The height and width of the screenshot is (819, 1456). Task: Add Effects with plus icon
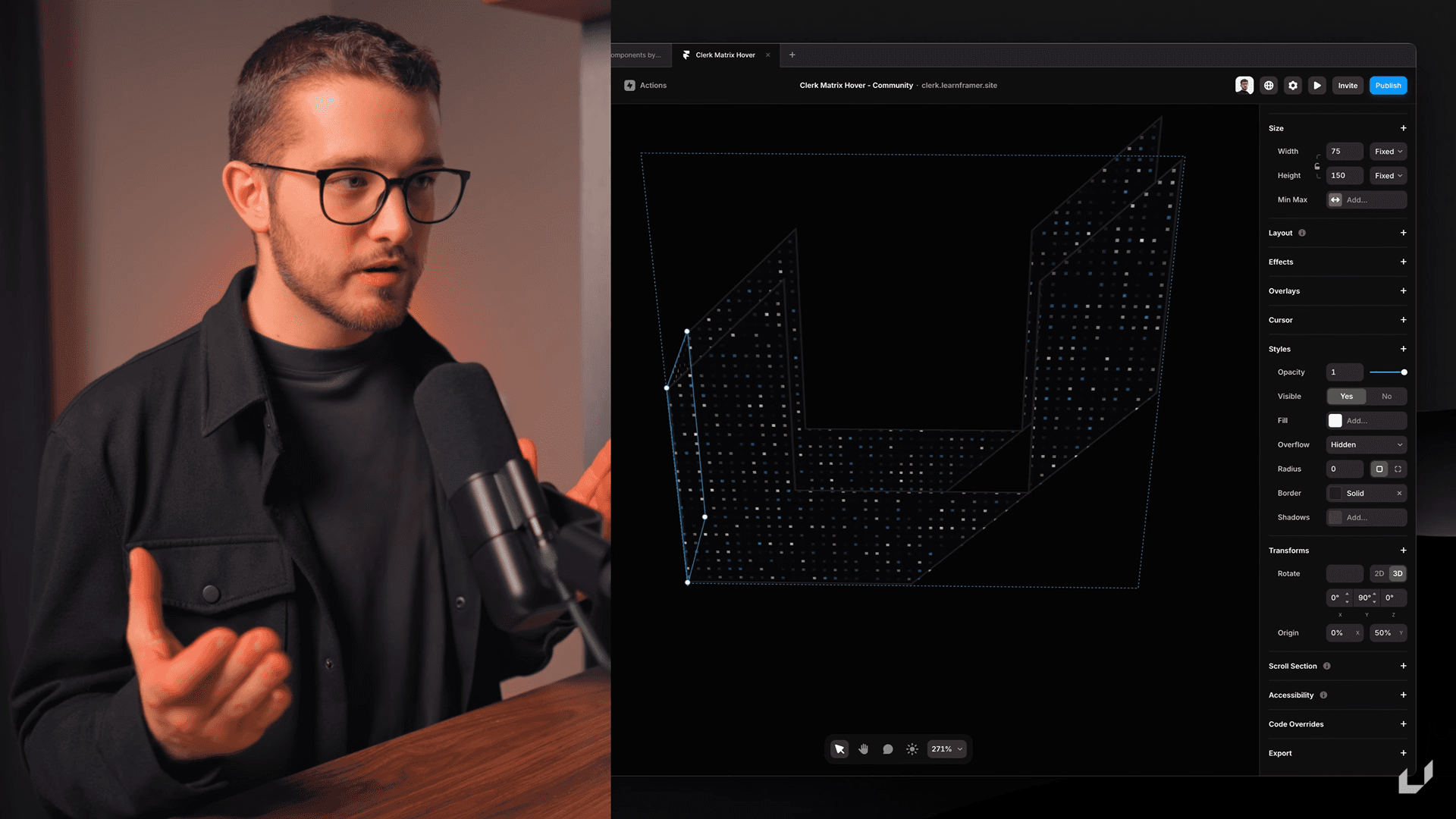pos(1403,262)
